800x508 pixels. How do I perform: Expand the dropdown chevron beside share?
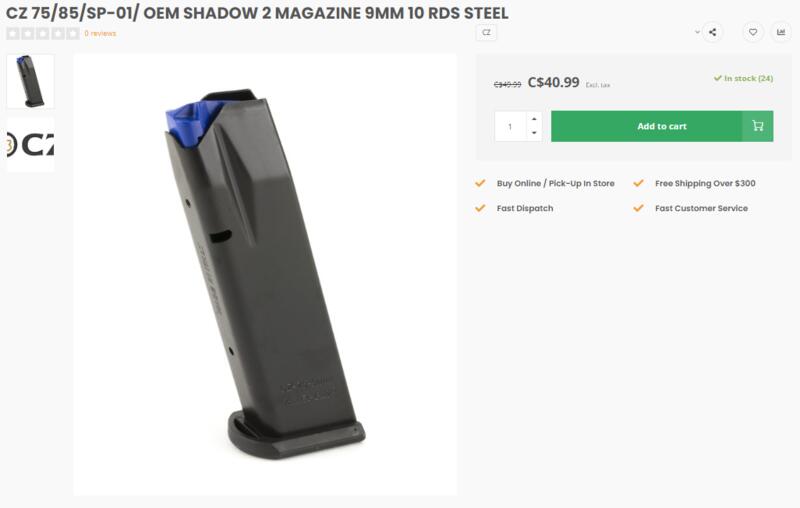click(x=697, y=32)
